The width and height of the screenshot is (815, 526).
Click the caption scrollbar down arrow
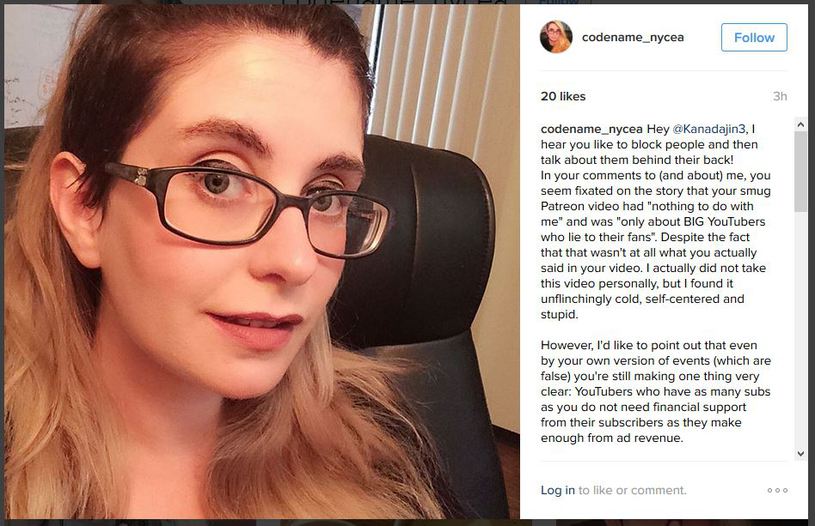[800, 454]
